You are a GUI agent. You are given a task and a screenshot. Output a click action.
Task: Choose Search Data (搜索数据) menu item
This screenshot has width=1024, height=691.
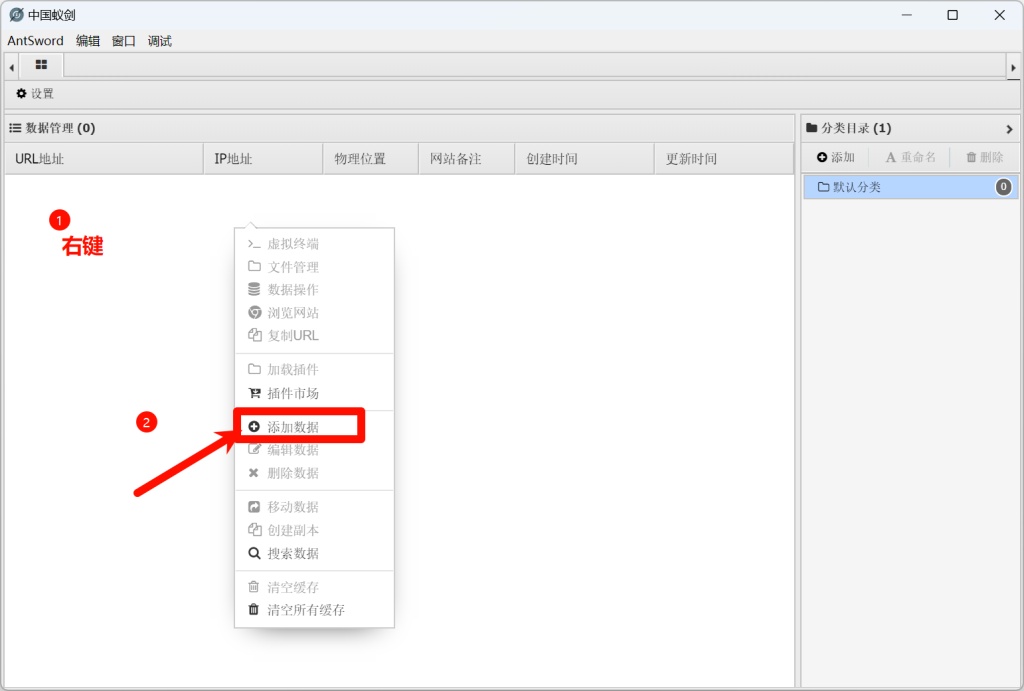click(293, 553)
